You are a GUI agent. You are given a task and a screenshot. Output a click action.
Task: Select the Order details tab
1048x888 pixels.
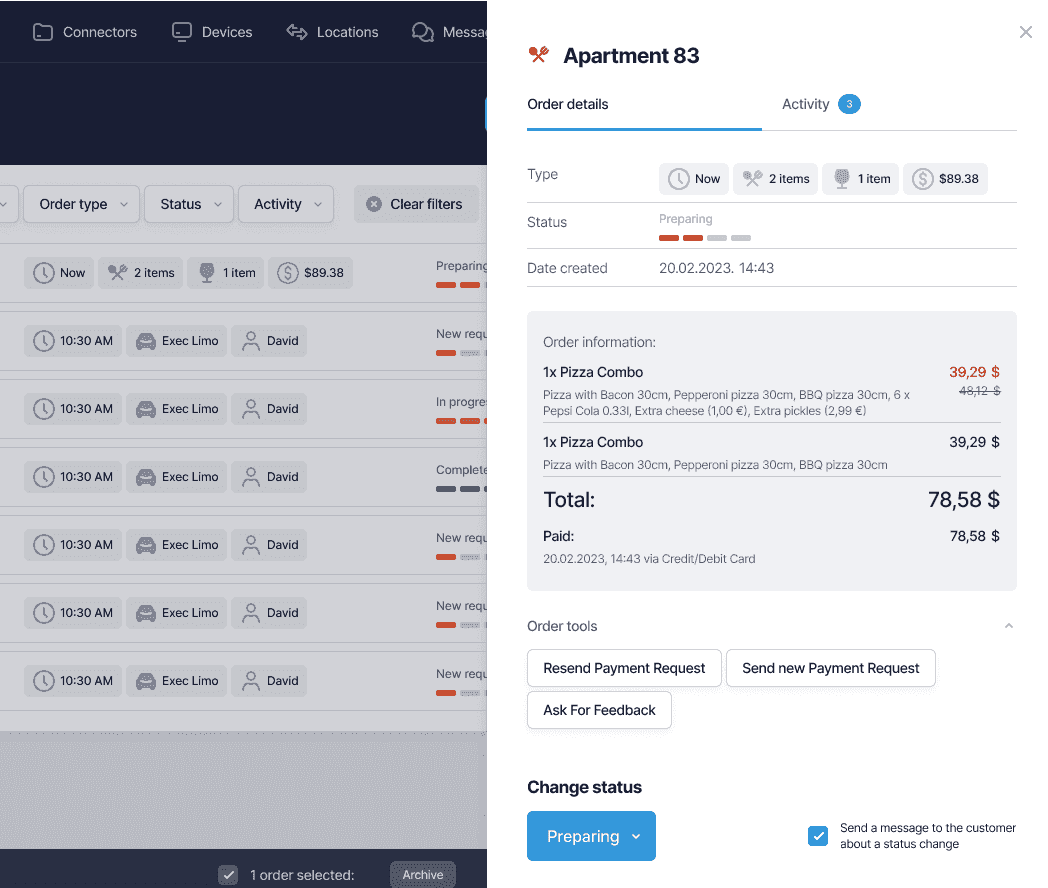tap(568, 104)
